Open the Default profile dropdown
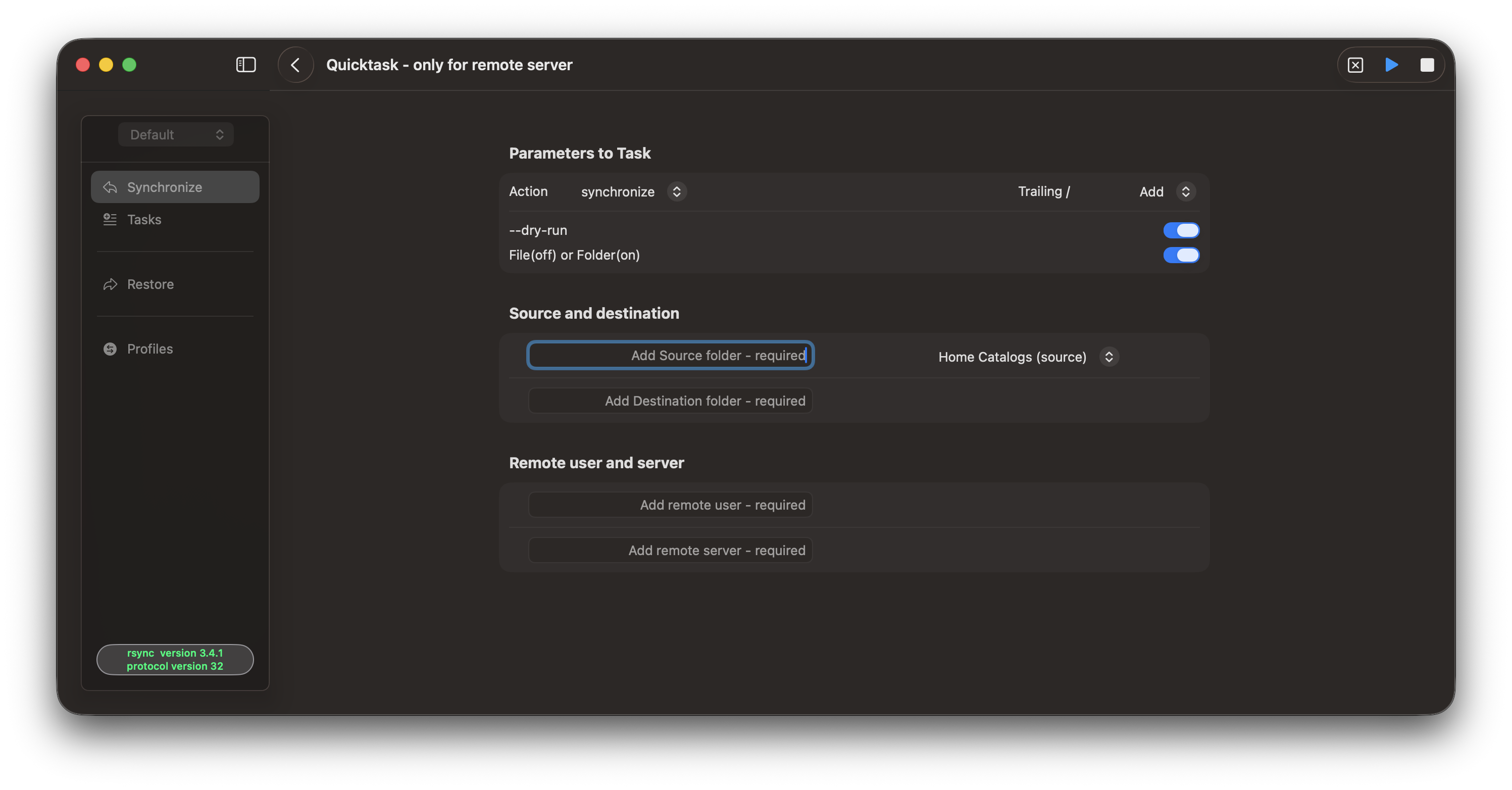Screen dimensions: 1512x790 point(176,134)
